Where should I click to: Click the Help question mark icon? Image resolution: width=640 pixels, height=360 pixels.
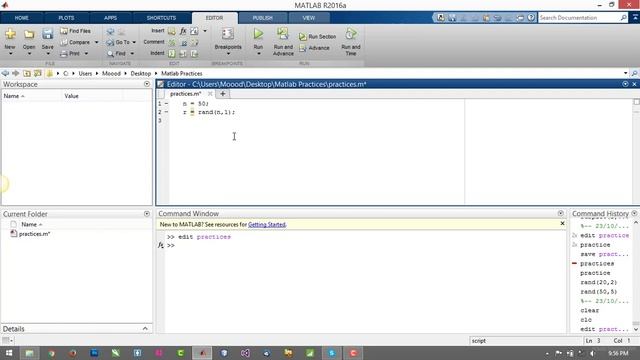pyautogui.click(x=531, y=18)
